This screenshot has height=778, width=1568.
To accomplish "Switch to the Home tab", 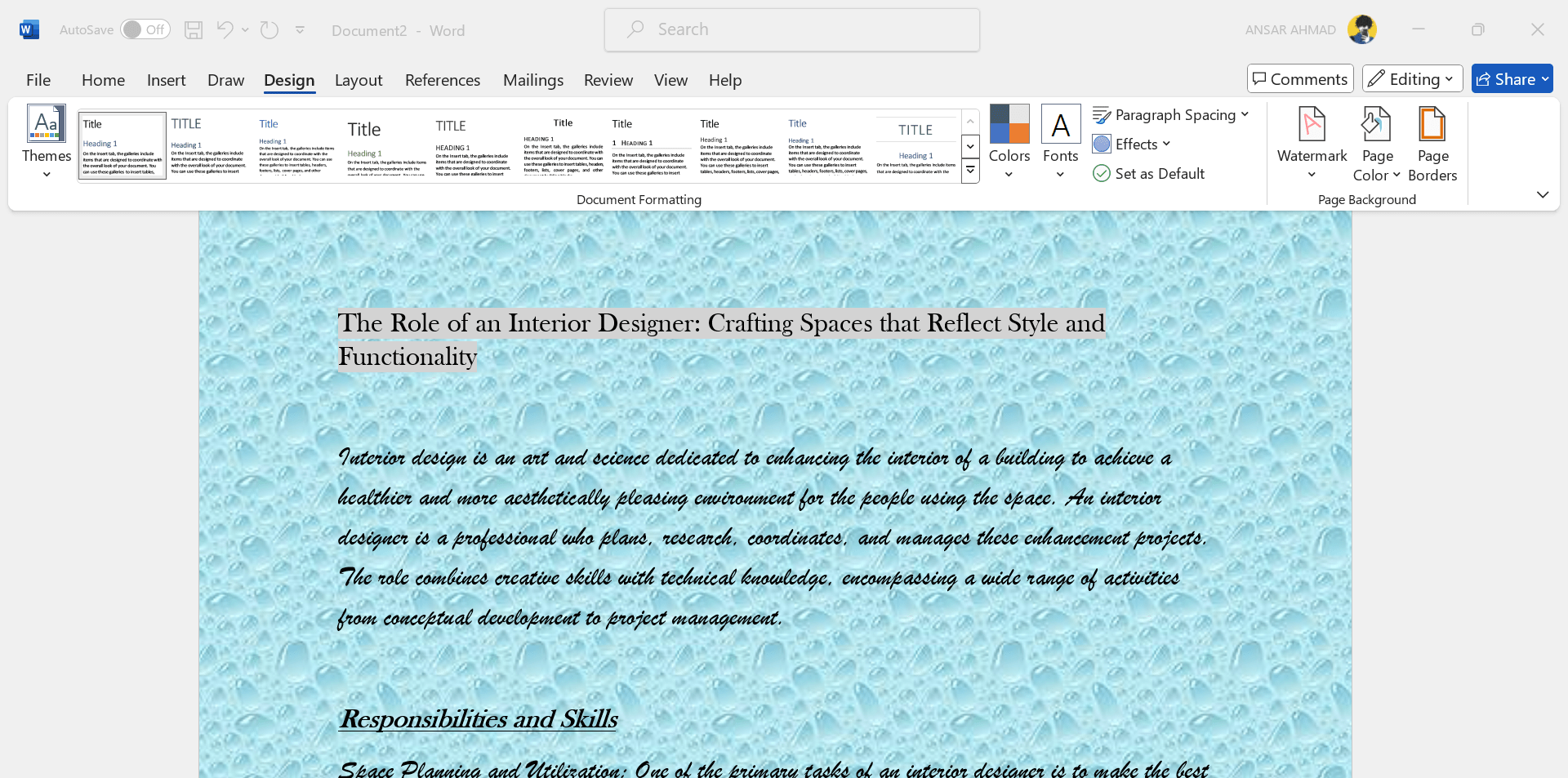I will point(103,80).
